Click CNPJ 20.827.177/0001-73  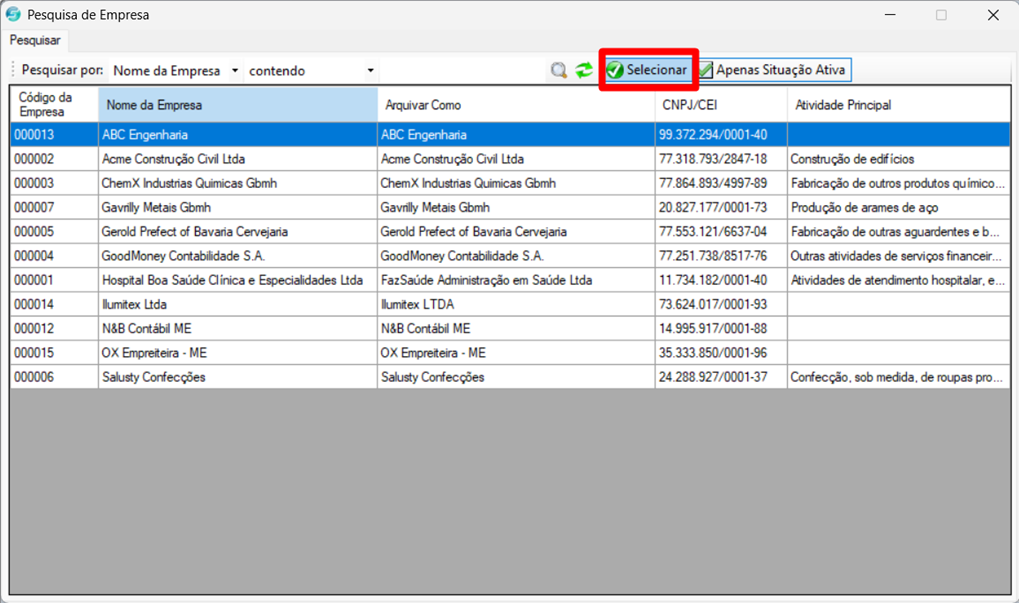(x=721, y=207)
